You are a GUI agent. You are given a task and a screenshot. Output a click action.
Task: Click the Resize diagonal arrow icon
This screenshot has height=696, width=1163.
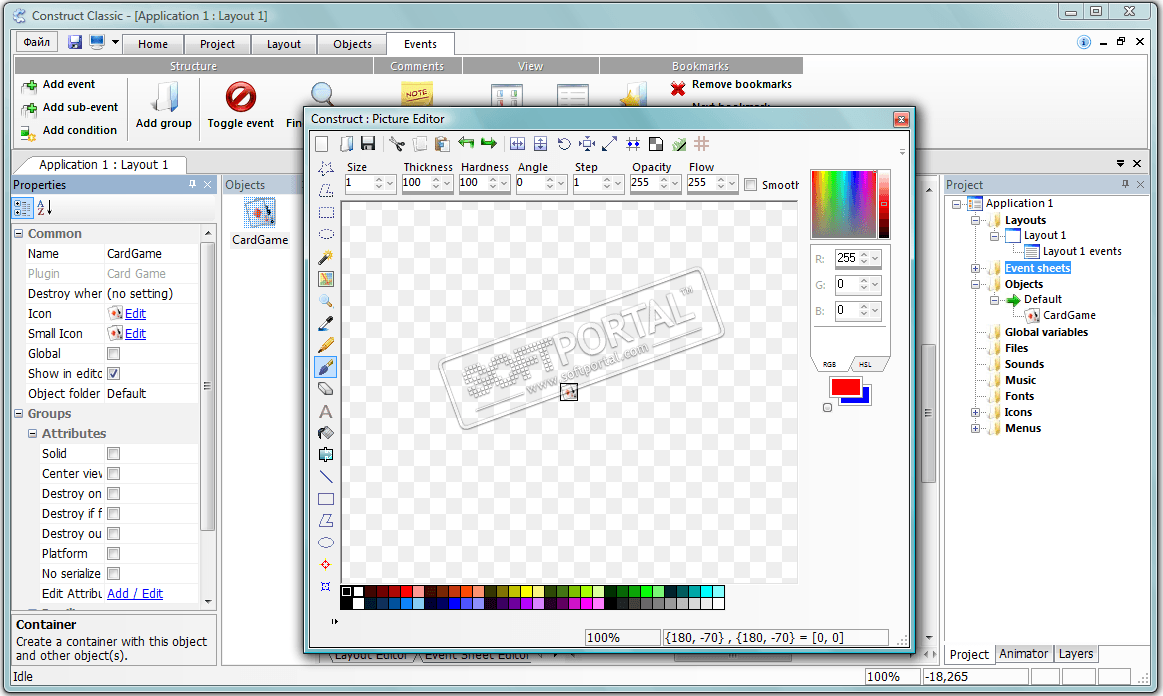(x=610, y=144)
